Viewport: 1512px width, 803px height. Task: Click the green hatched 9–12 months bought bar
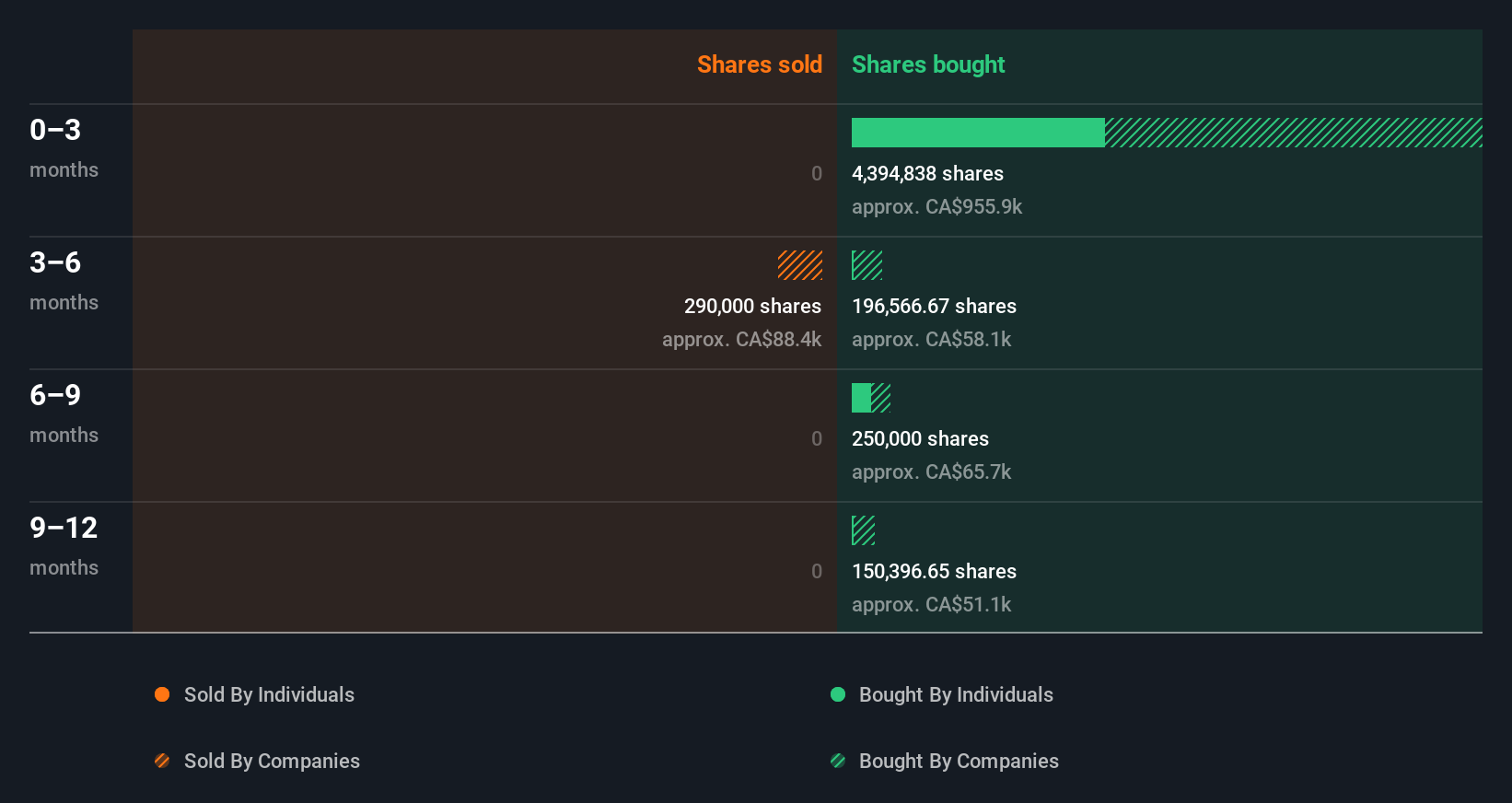coord(863,530)
